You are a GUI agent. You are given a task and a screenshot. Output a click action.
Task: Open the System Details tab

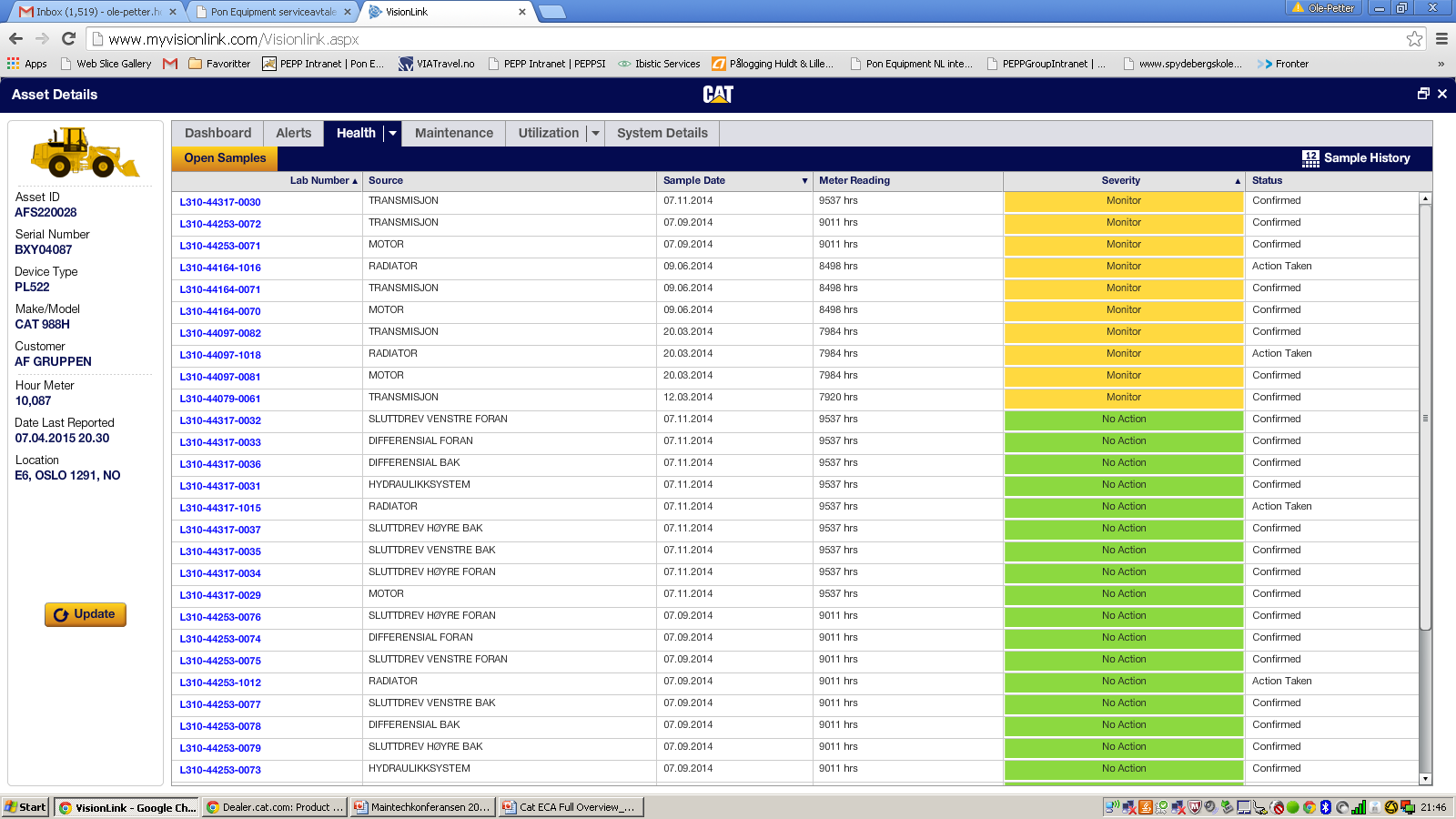point(662,133)
